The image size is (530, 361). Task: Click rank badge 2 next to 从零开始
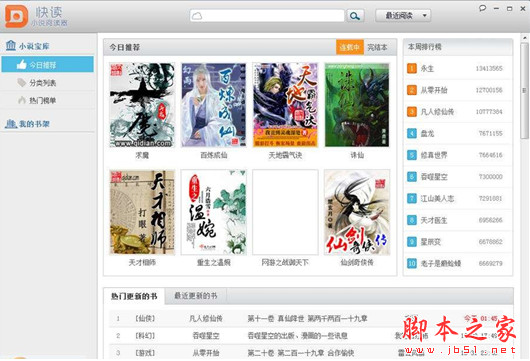[411, 90]
